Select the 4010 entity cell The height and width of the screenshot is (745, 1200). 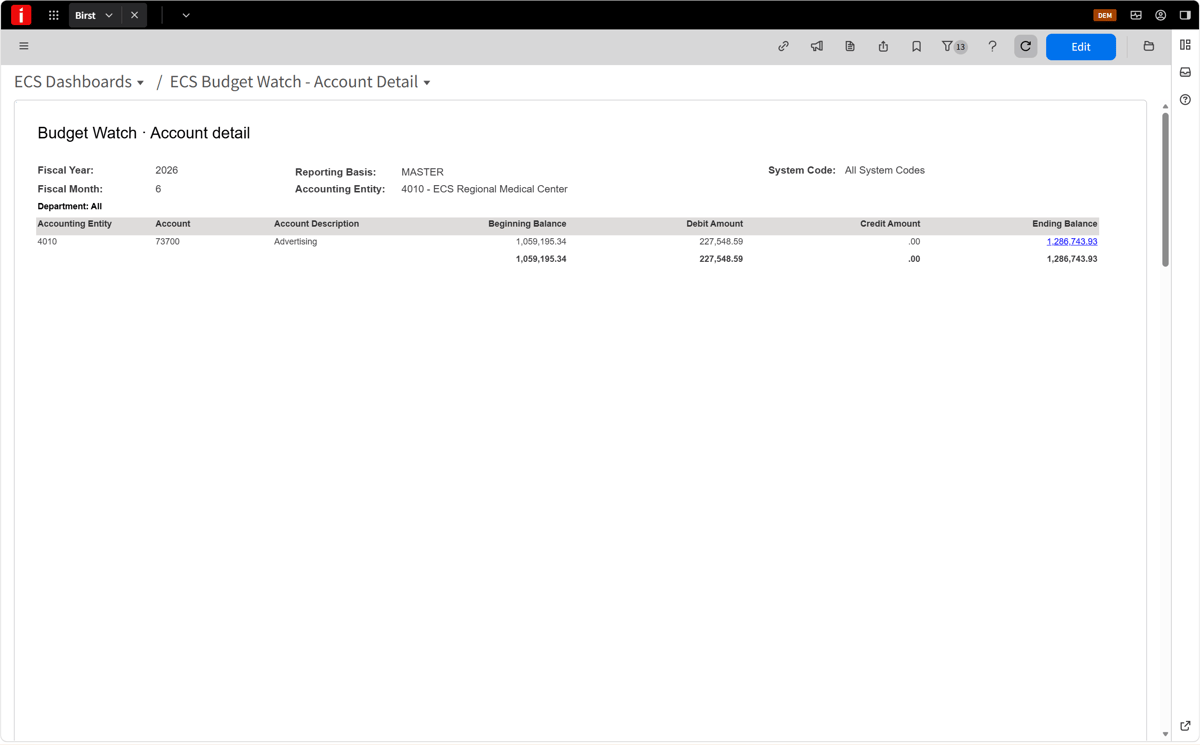tap(47, 242)
